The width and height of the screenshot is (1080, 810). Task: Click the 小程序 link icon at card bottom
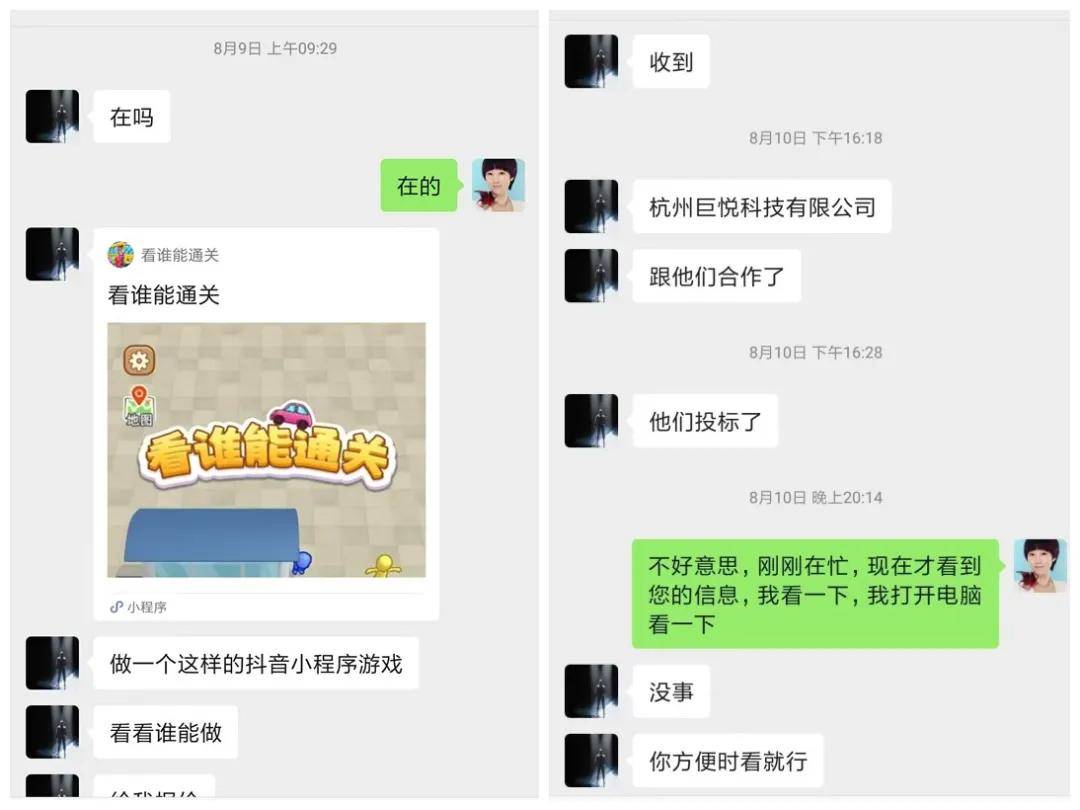[116, 607]
